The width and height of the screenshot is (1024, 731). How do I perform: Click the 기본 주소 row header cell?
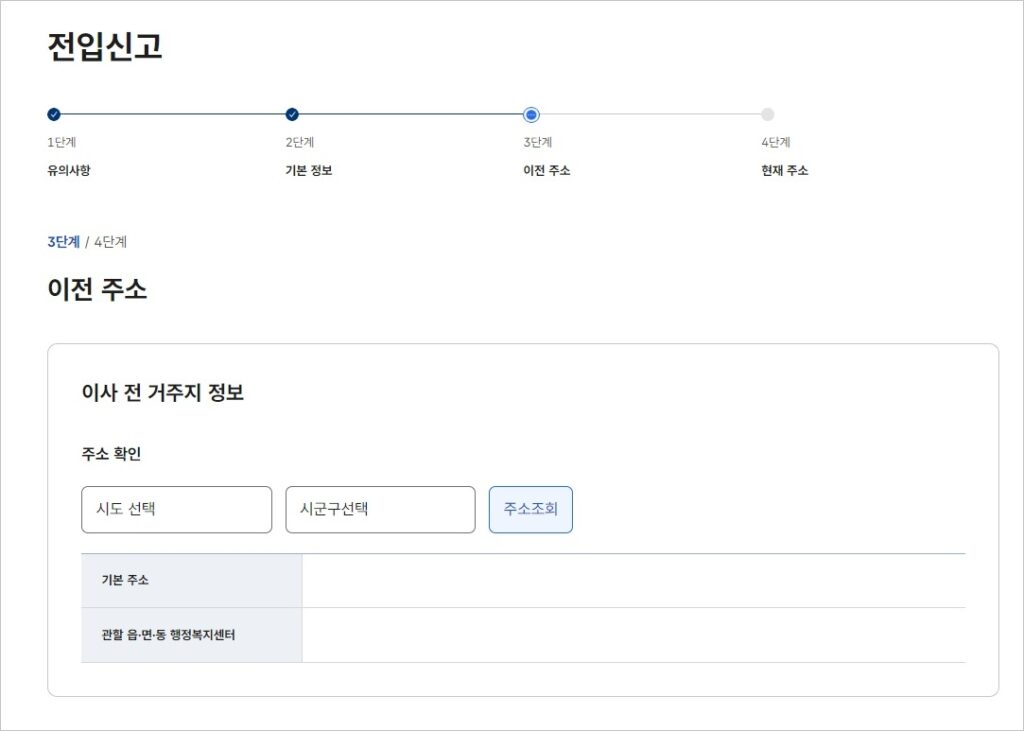(x=191, y=580)
